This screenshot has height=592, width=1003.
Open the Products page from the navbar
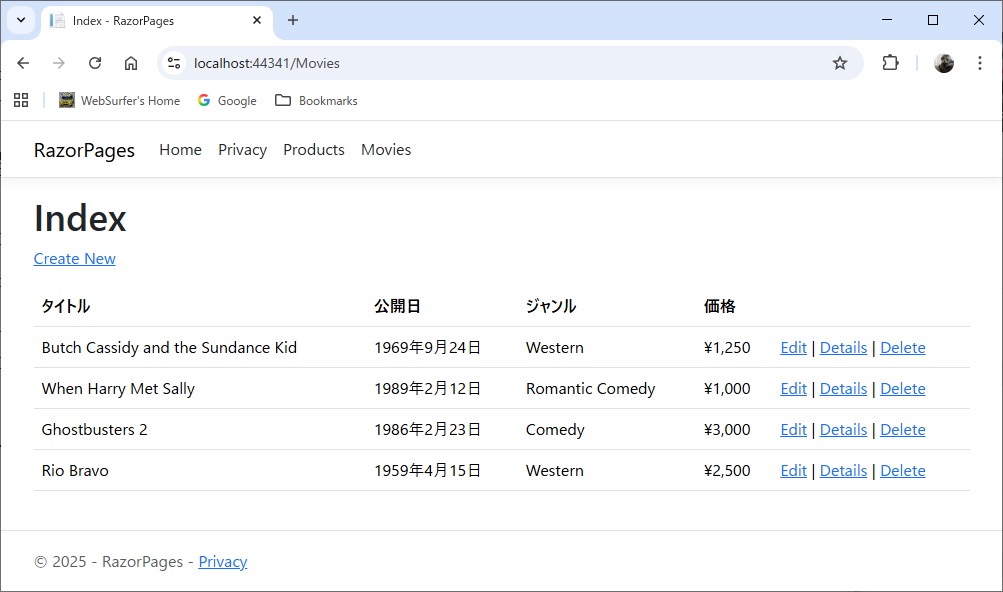pyautogui.click(x=313, y=149)
